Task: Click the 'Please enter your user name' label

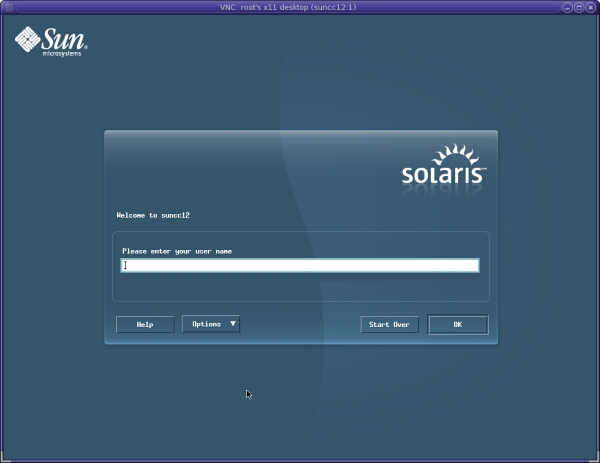Action: [x=177, y=251]
